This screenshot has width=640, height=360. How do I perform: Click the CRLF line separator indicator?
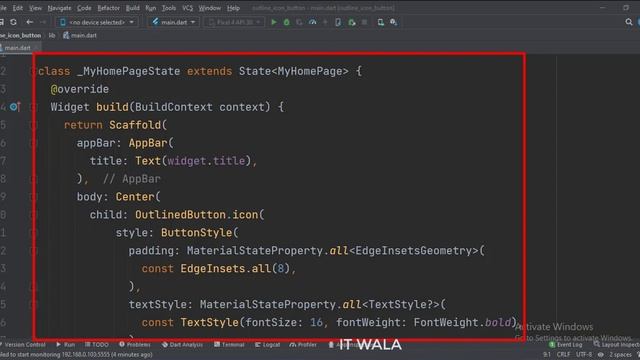click(x=563, y=354)
